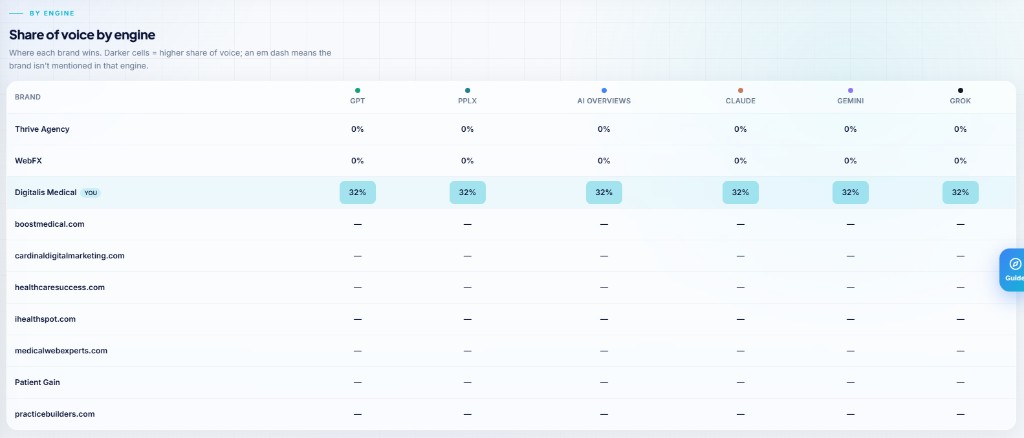Click the teal dot above PPLX

pos(468,91)
